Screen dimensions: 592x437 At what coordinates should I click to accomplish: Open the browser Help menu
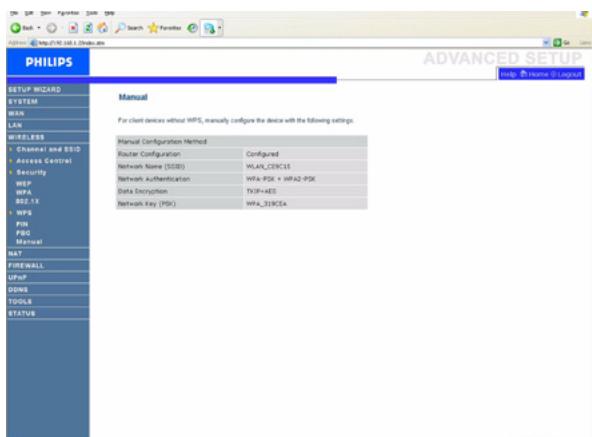coord(109,13)
